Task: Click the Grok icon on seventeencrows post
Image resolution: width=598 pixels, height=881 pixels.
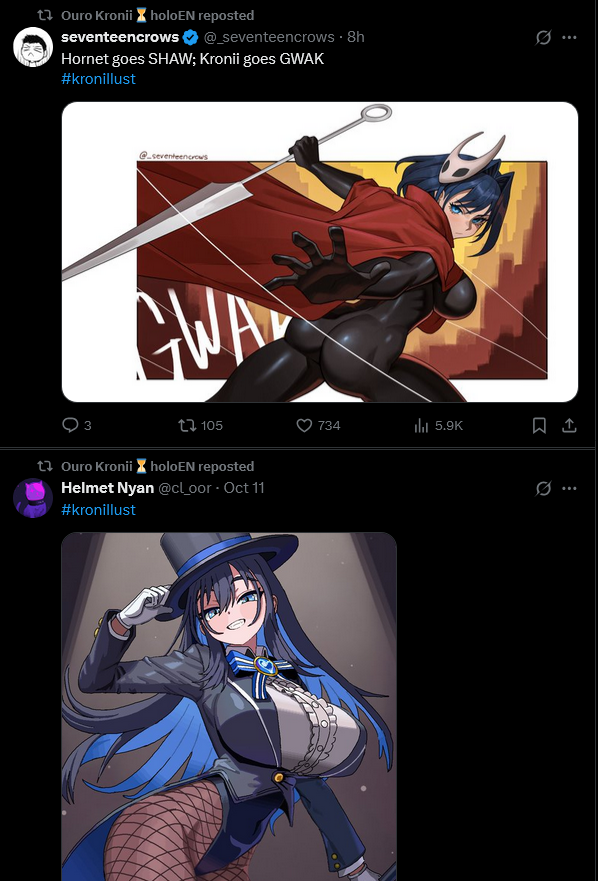Action: tap(543, 38)
